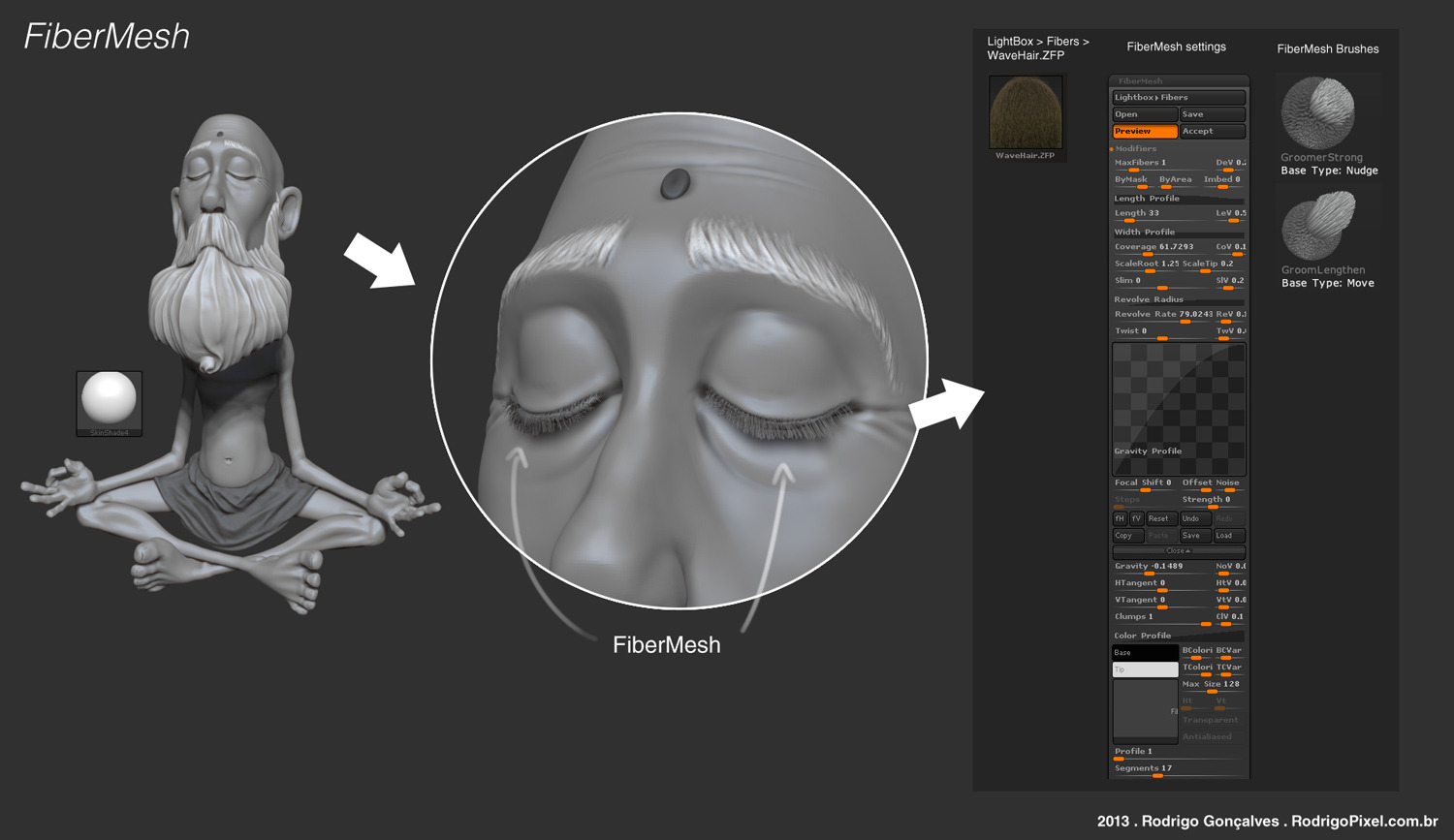
Task: Click the Accept button
Action: 1213,131
